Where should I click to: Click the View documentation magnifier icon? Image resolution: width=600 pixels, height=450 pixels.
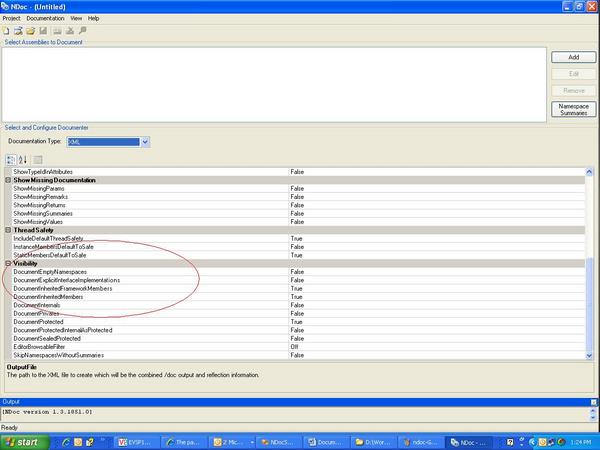pos(82,31)
